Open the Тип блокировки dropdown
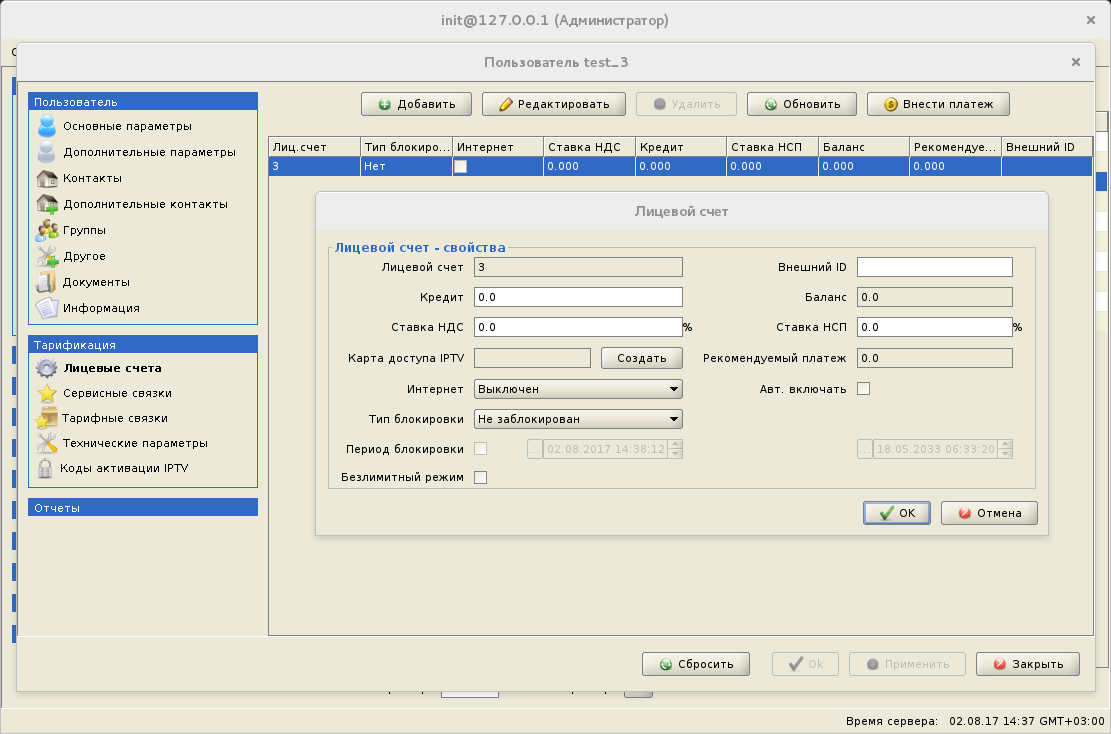 click(x=577, y=419)
